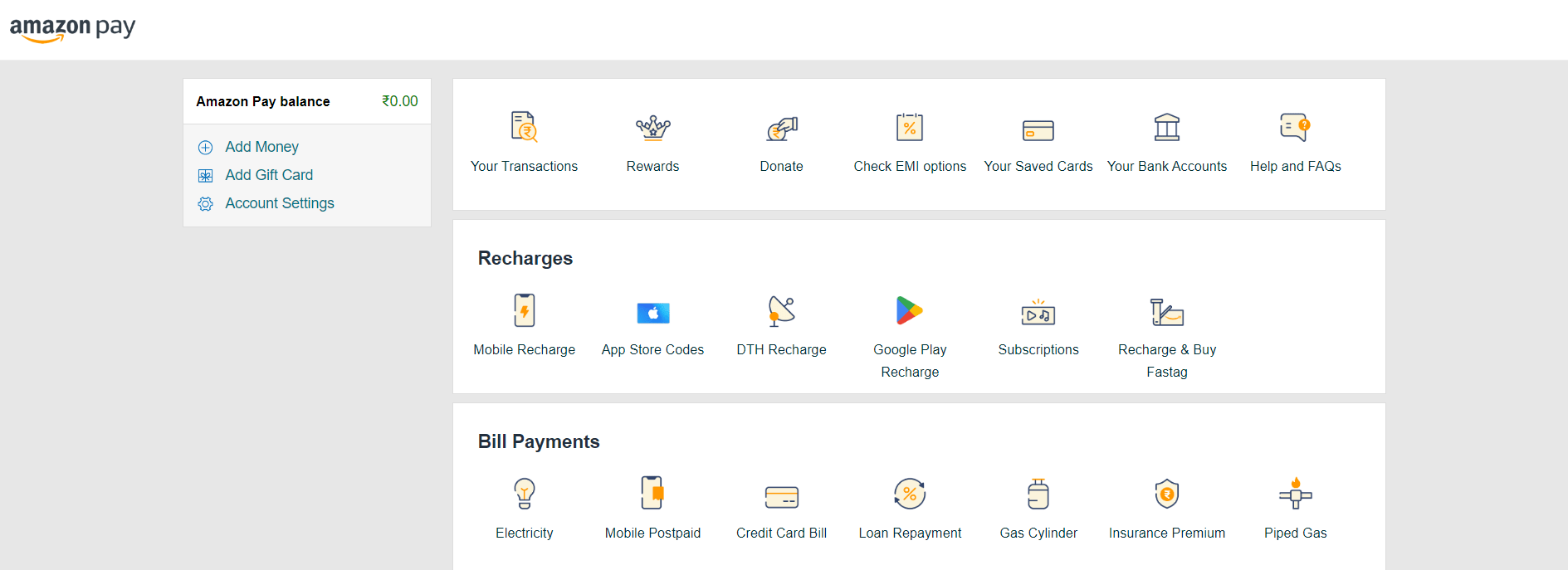Open Your Transactions receipt icon

pyautogui.click(x=525, y=127)
